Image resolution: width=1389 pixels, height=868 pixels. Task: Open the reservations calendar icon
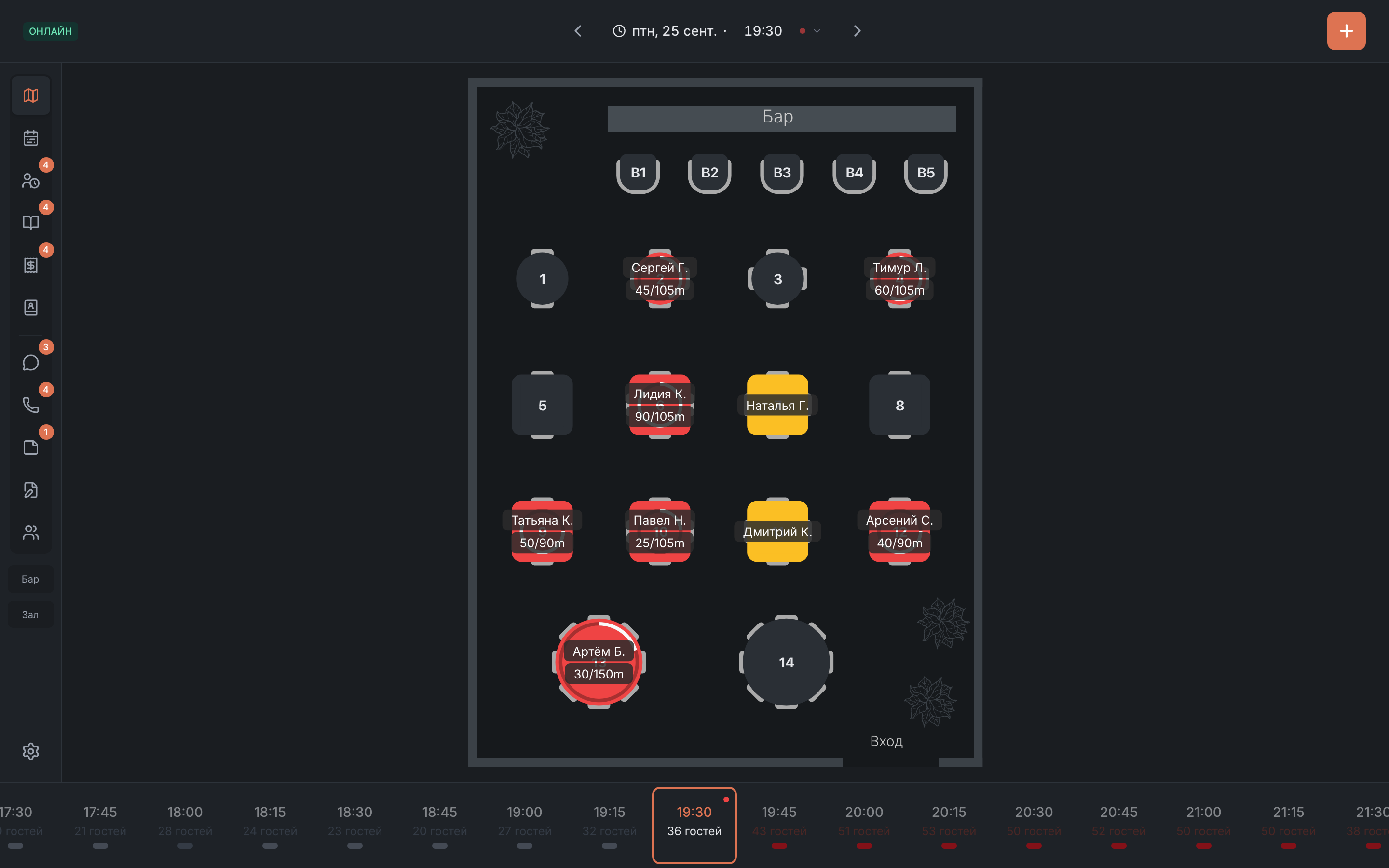31,138
